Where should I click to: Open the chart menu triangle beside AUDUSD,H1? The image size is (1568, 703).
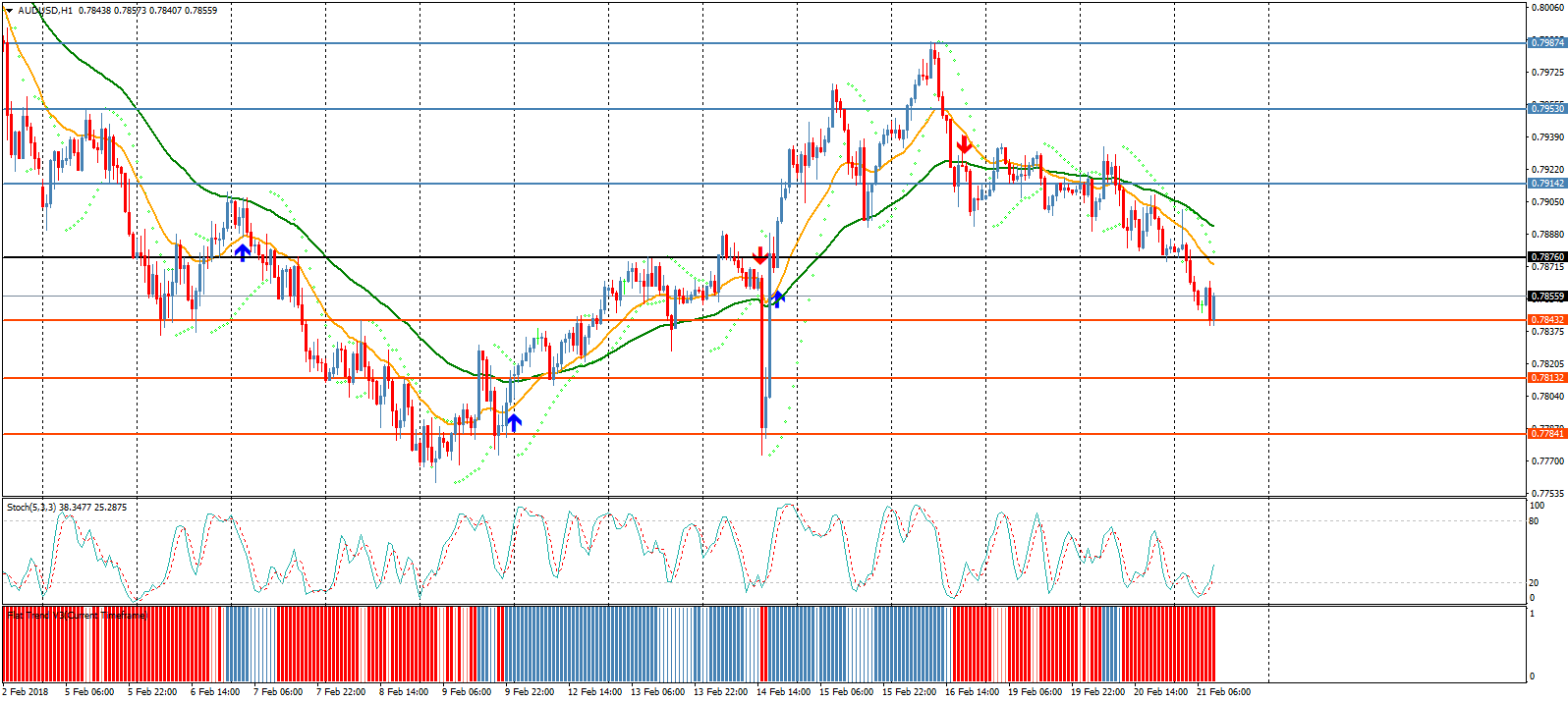(9, 10)
